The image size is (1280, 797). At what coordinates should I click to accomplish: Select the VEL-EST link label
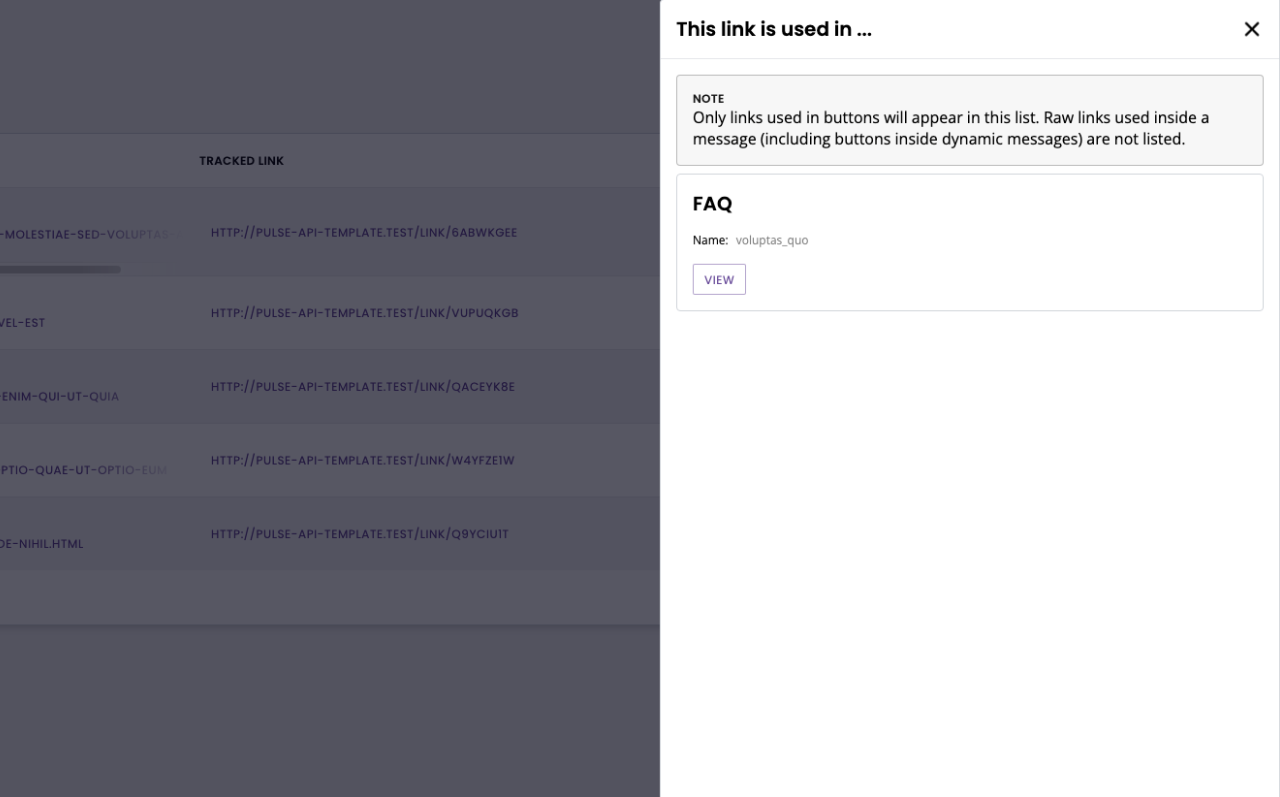point(25,323)
